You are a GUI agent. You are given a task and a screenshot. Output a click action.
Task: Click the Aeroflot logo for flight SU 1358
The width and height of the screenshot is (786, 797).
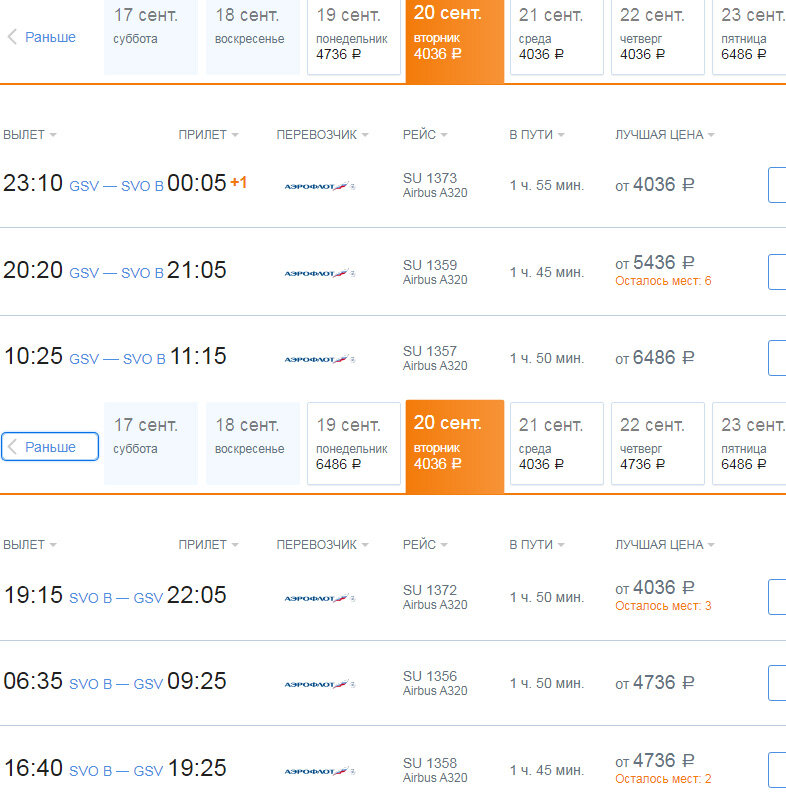(319, 771)
